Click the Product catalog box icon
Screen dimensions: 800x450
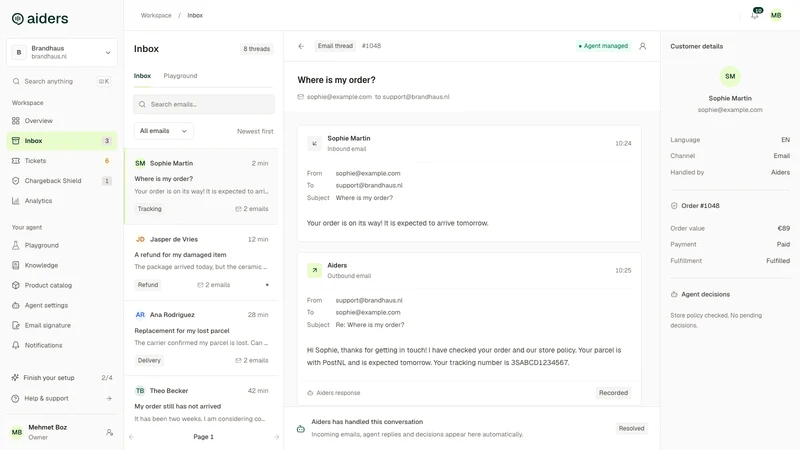(16, 285)
